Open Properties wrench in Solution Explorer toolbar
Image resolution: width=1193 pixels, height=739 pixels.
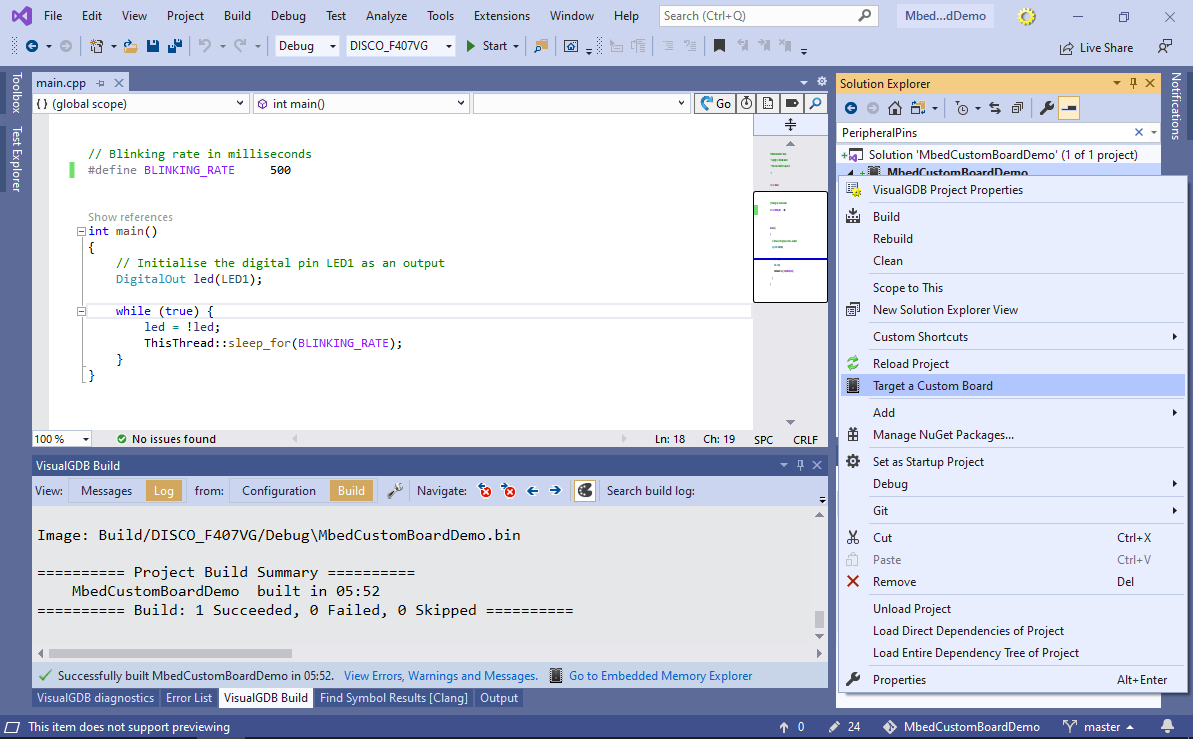[1047, 109]
